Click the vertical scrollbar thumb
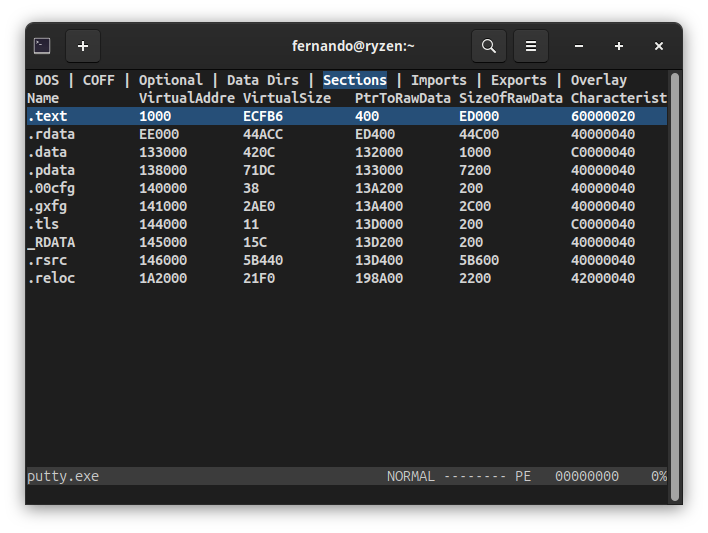708x533 pixels. pyautogui.click(x=675, y=286)
